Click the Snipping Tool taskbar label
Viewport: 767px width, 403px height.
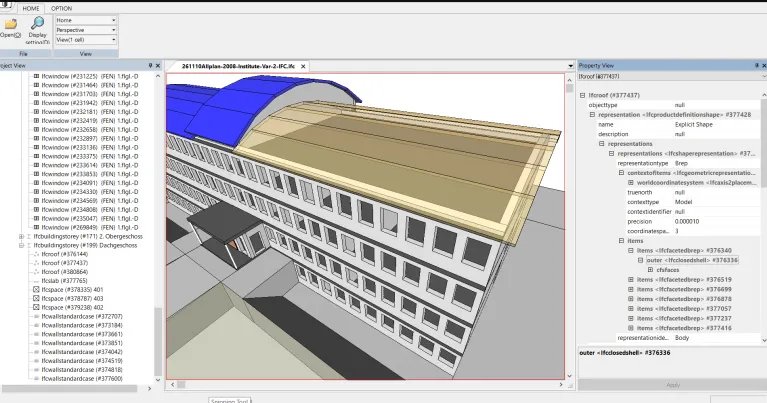pos(229,401)
